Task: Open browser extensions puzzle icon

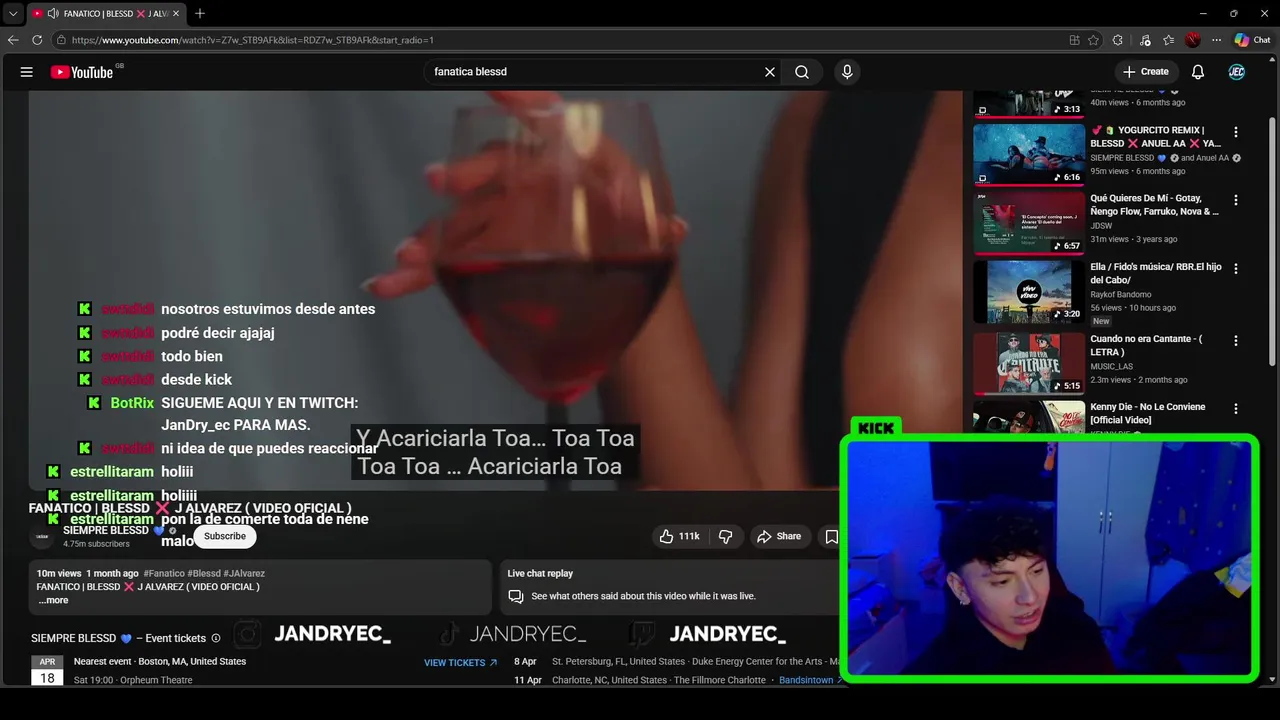Action: pyautogui.click(x=1118, y=40)
